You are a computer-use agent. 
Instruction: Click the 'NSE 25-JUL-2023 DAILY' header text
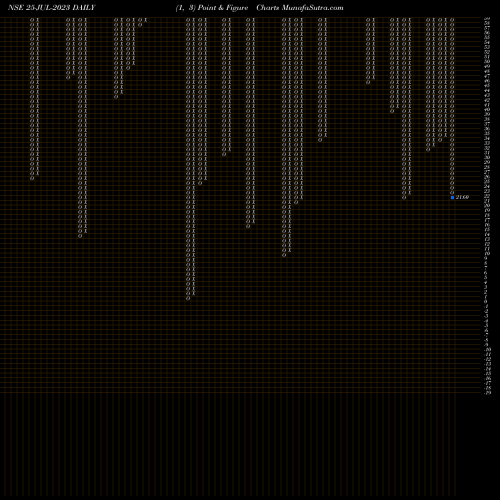(x=51, y=8)
